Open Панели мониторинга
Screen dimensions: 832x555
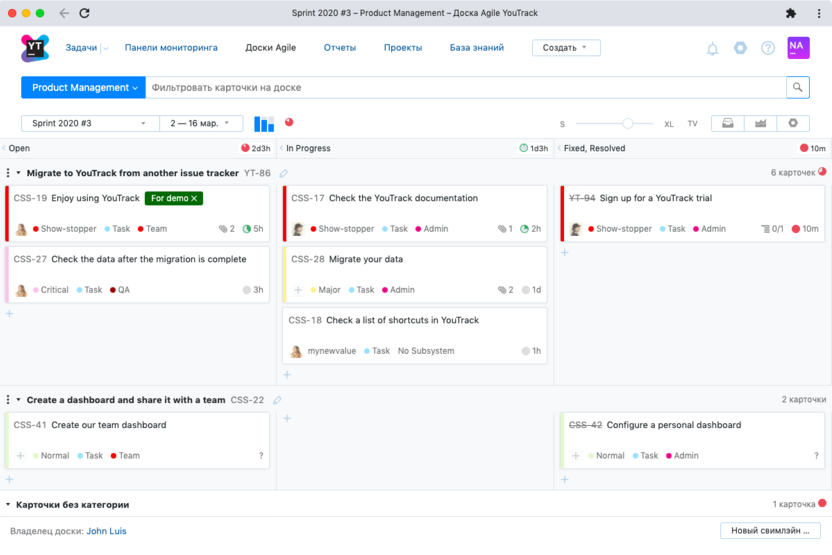tap(171, 48)
